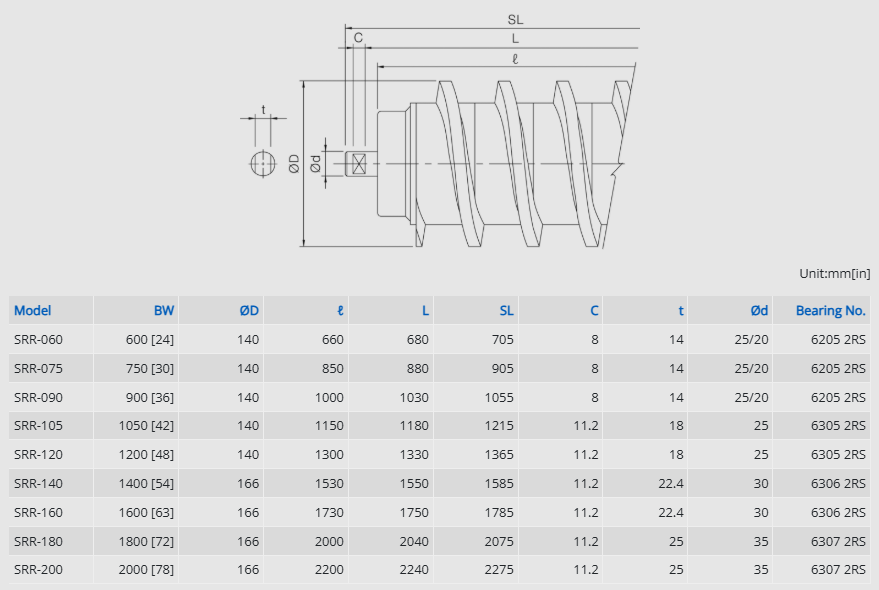
Task: Click the SRR-105 model name
Action: 38,426
